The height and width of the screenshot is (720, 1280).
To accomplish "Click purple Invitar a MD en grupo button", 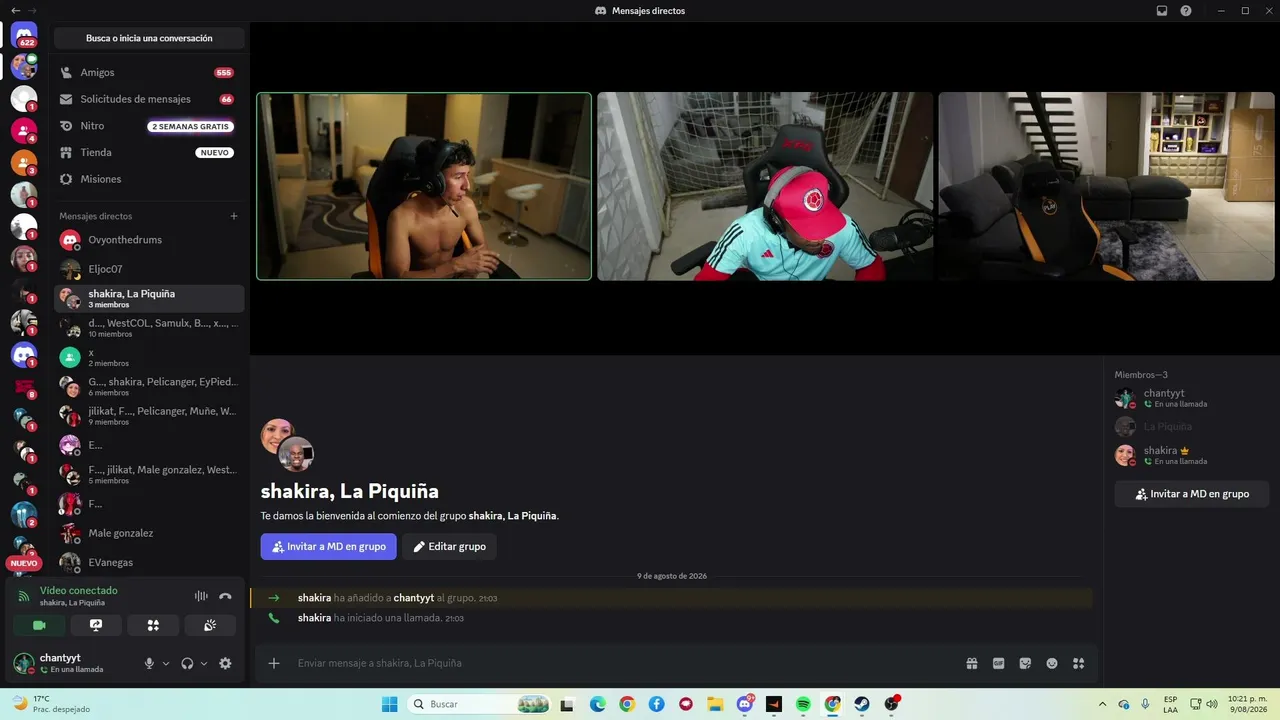I will (328, 546).
